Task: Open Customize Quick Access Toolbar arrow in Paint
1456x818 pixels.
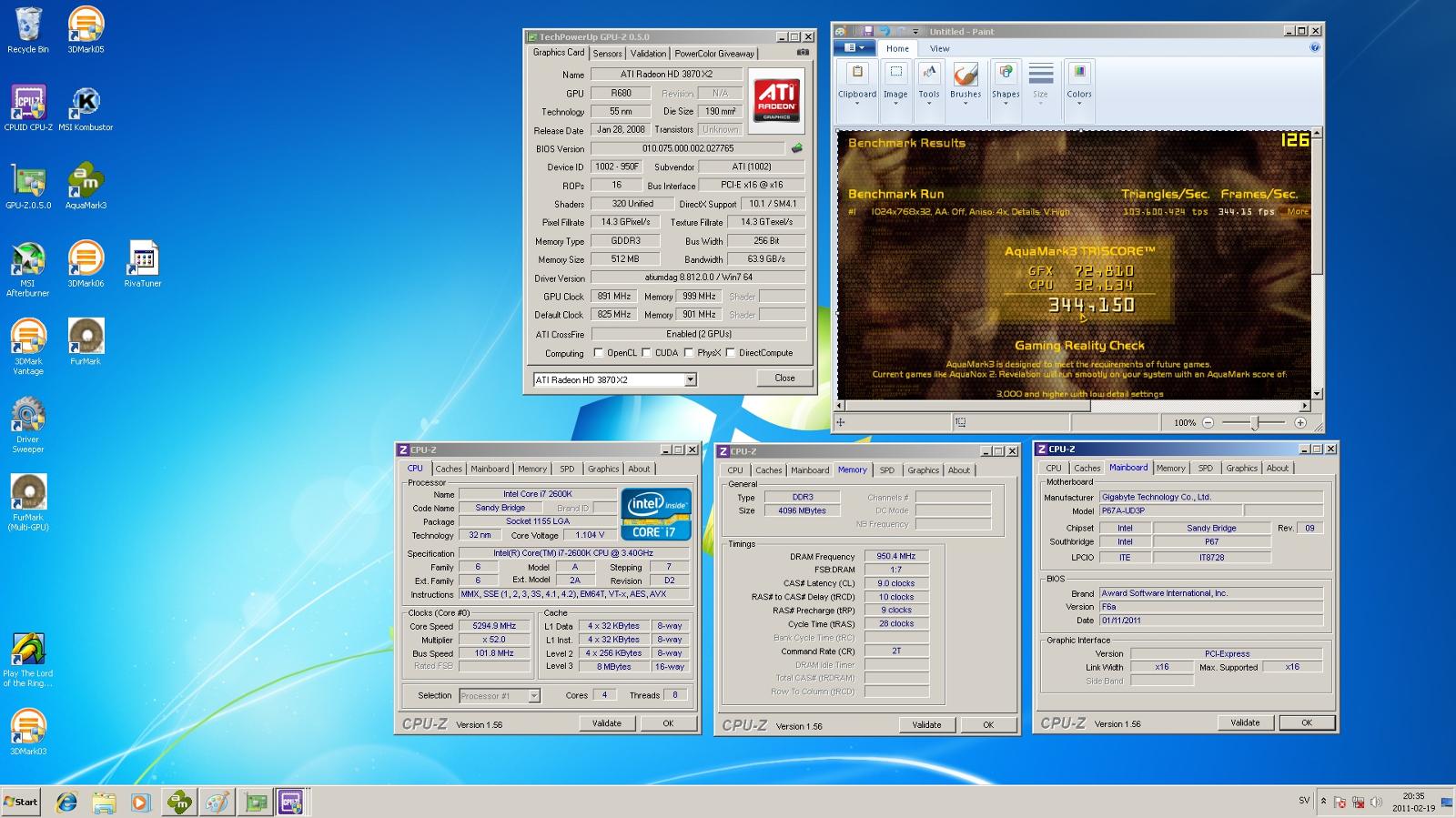Action: (x=916, y=32)
